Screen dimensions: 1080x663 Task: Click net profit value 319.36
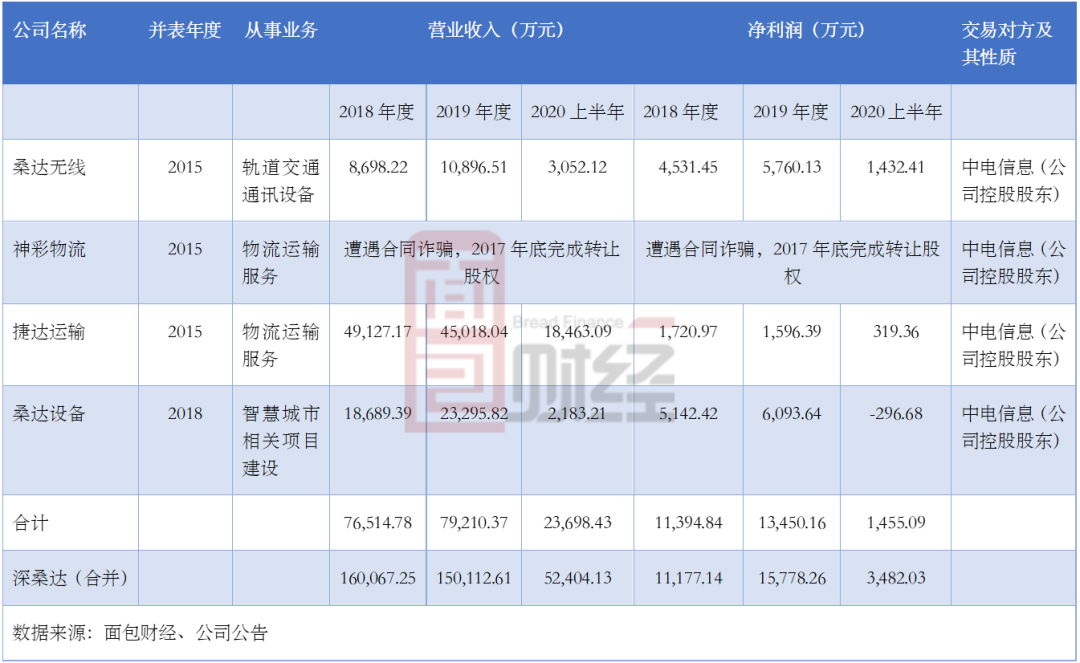(896, 332)
